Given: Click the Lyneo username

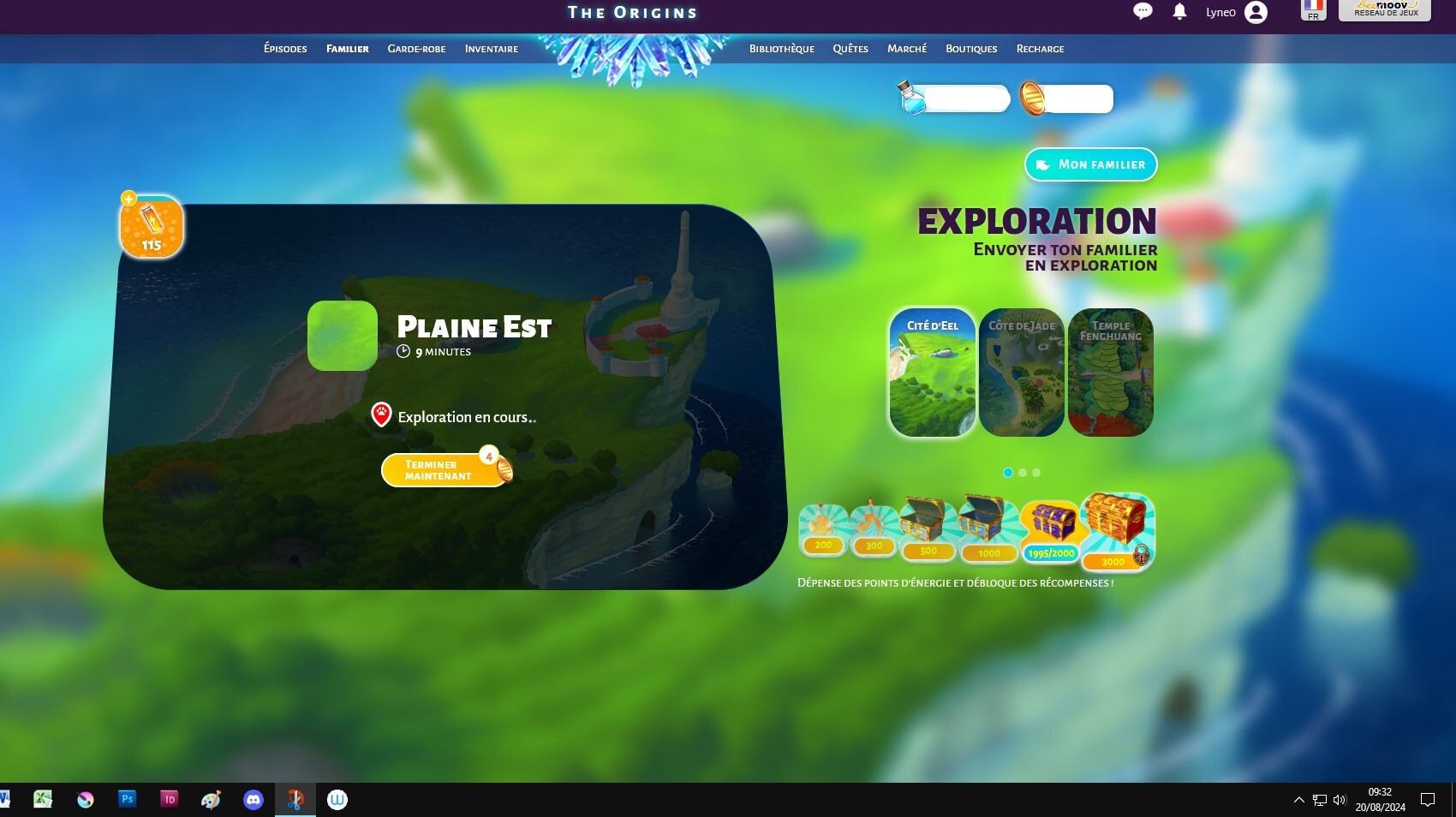Looking at the screenshot, I should pyautogui.click(x=1220, y=12).
